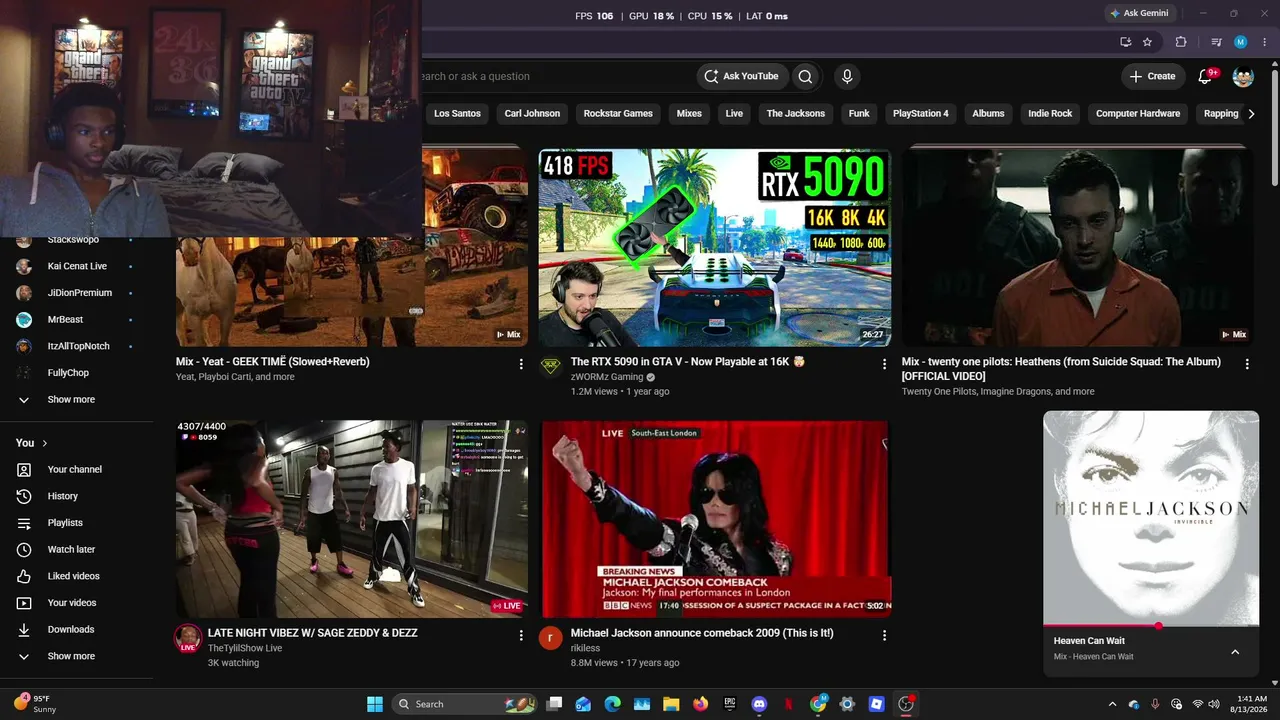Open options for RTX 5090 video
This screenshot has width=1280, height=720.
884,364
